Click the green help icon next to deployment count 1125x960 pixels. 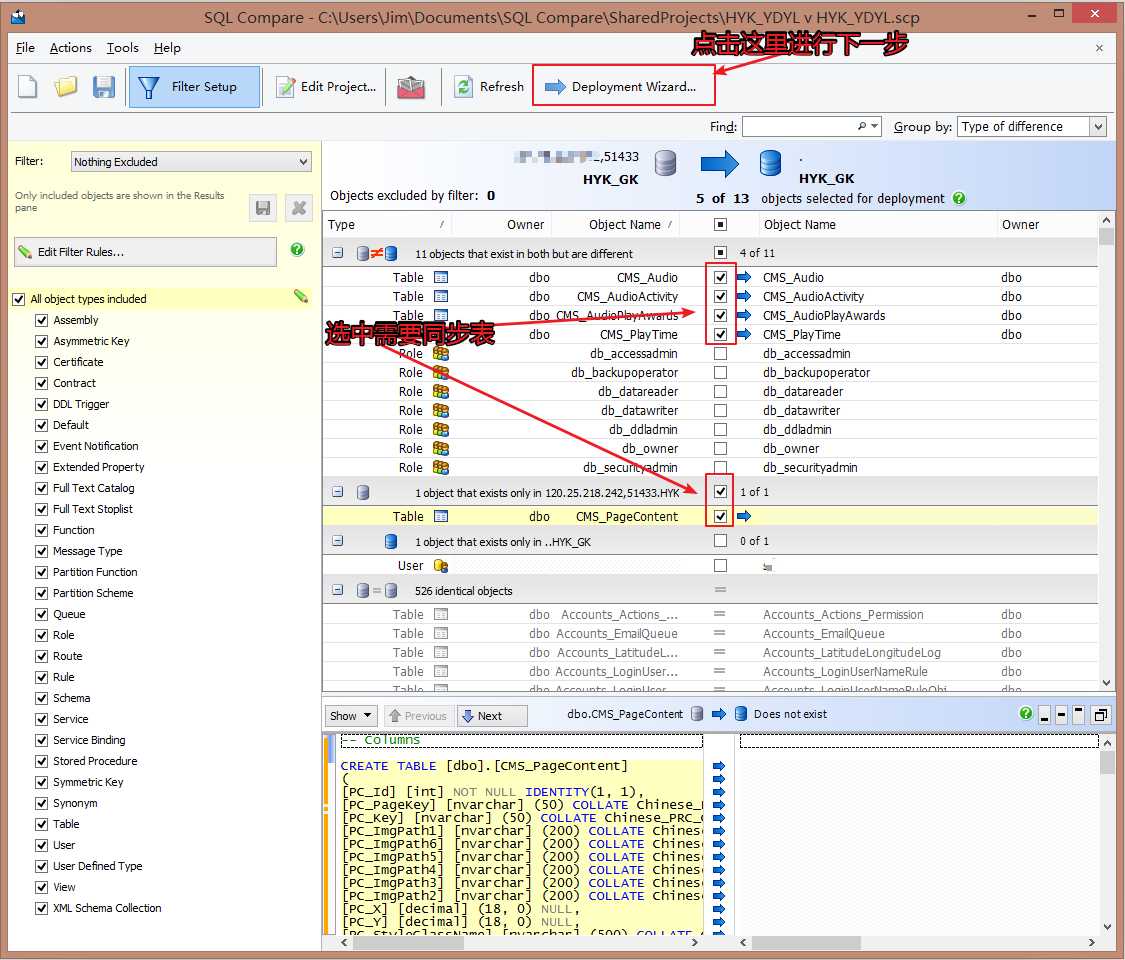click(x=959, y=199)
